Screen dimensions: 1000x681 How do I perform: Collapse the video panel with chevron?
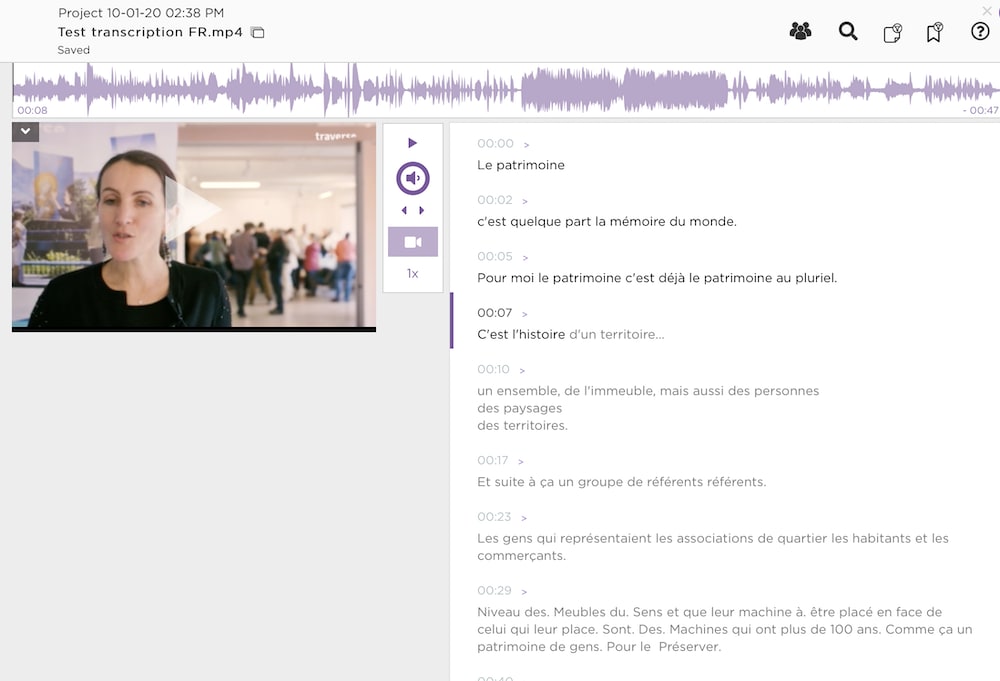(26, 131)
